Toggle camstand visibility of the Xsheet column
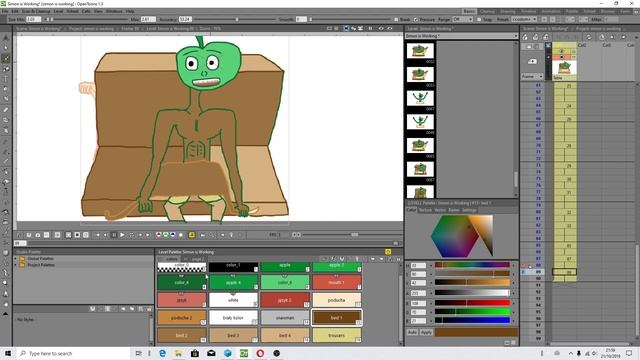 (562, 57)
